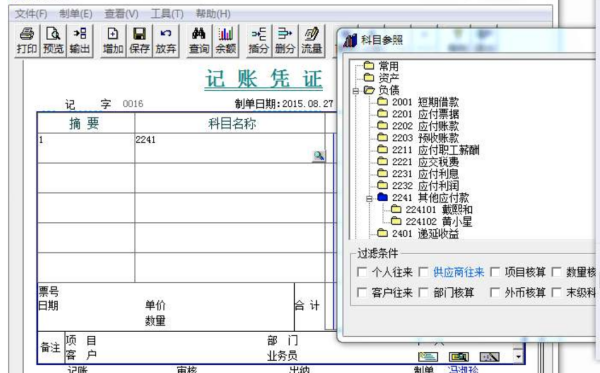This screenshot has width=600, height=373.
Task: Click the voucher number 0016
Action: tap(133, 104)
